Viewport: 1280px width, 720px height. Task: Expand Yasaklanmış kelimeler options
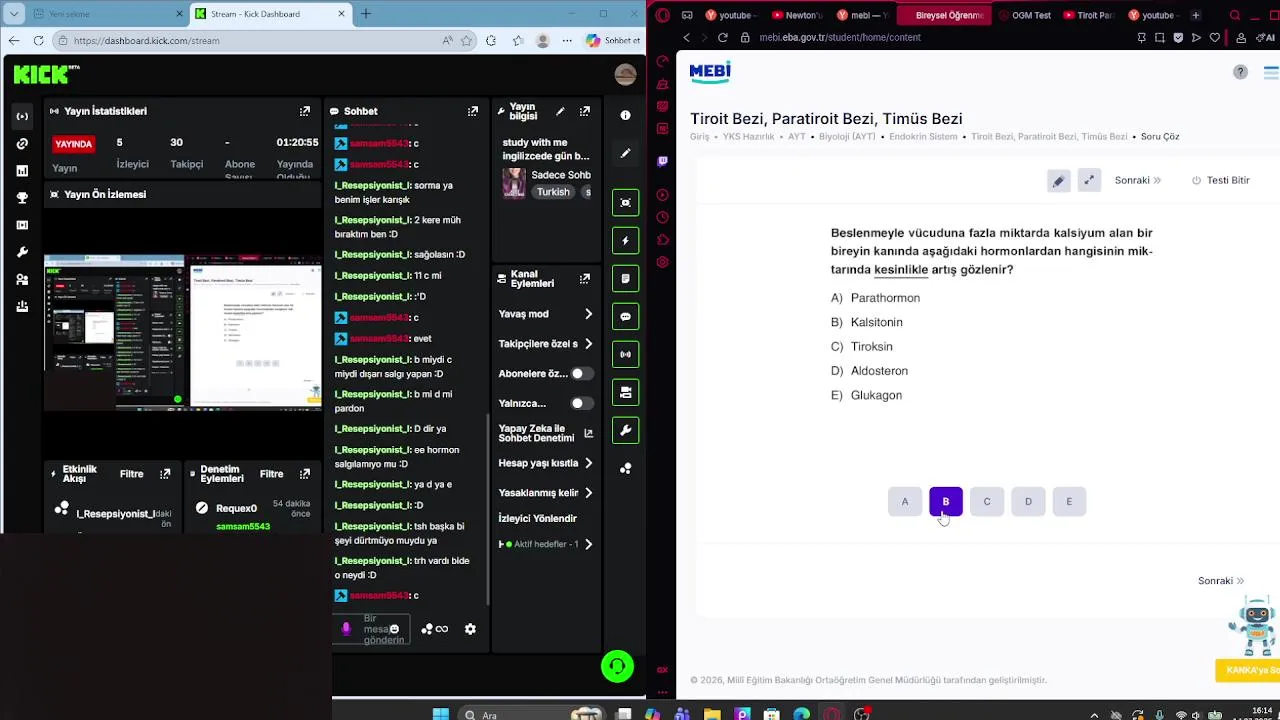click(x=588, y=493)
